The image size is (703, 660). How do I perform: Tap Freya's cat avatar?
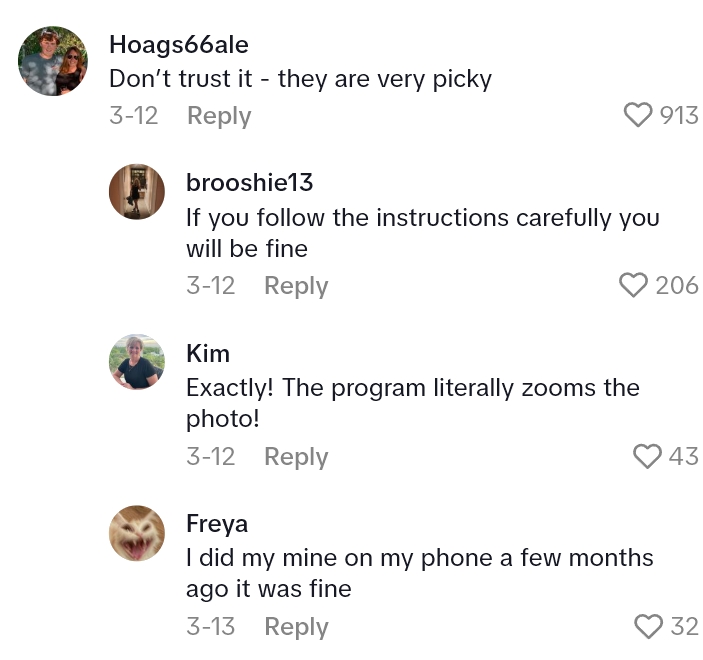point(136,533)
